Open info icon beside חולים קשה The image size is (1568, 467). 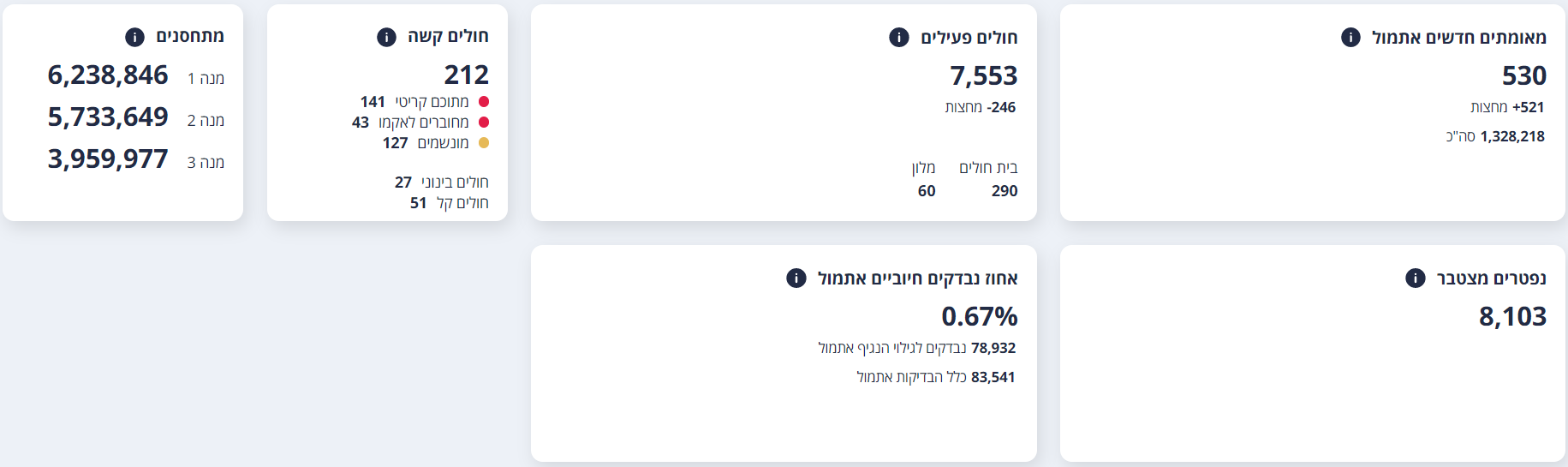pos(386,37)
